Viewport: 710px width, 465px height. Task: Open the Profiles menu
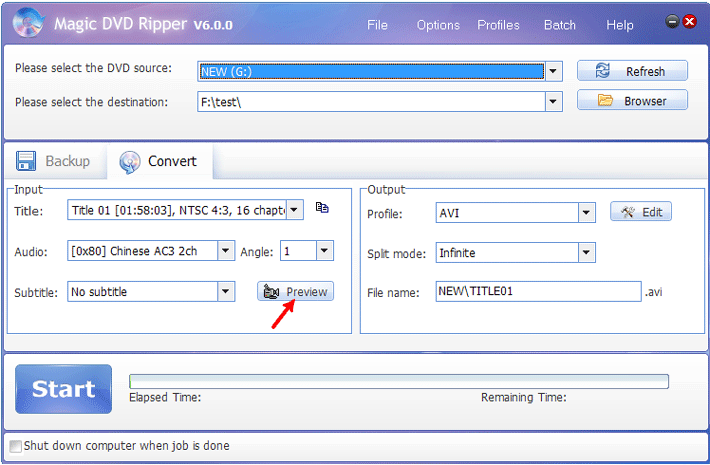click(x=498, y=25)
